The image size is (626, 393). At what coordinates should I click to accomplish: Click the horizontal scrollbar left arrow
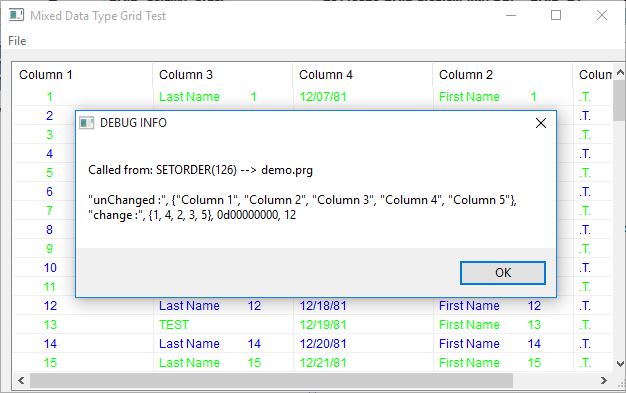coord(21,381)
